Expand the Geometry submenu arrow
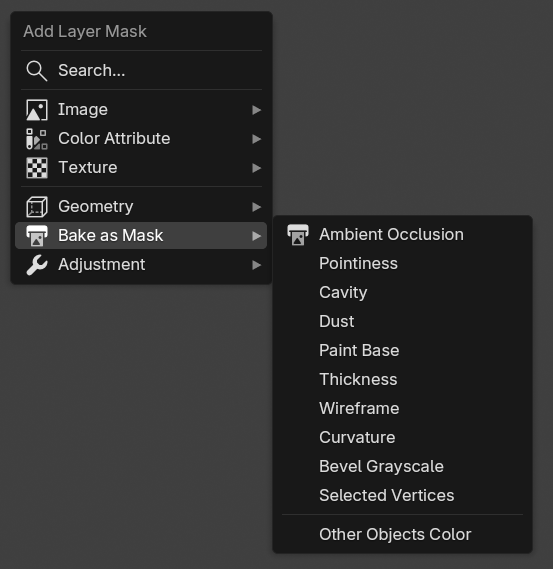Screen dimensions: 553x569 coord(257,206)
